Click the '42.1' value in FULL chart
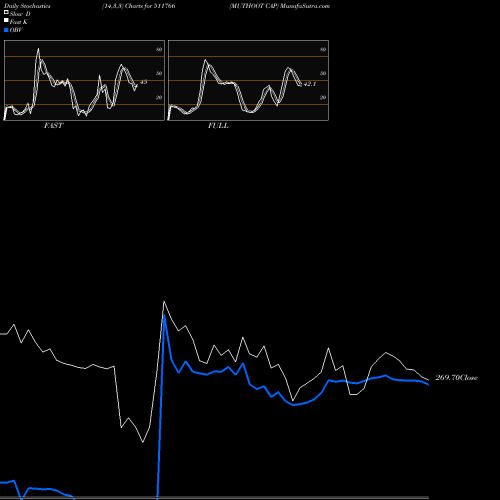The height and width of the screenshot is (500, 500). pos(310,84)
